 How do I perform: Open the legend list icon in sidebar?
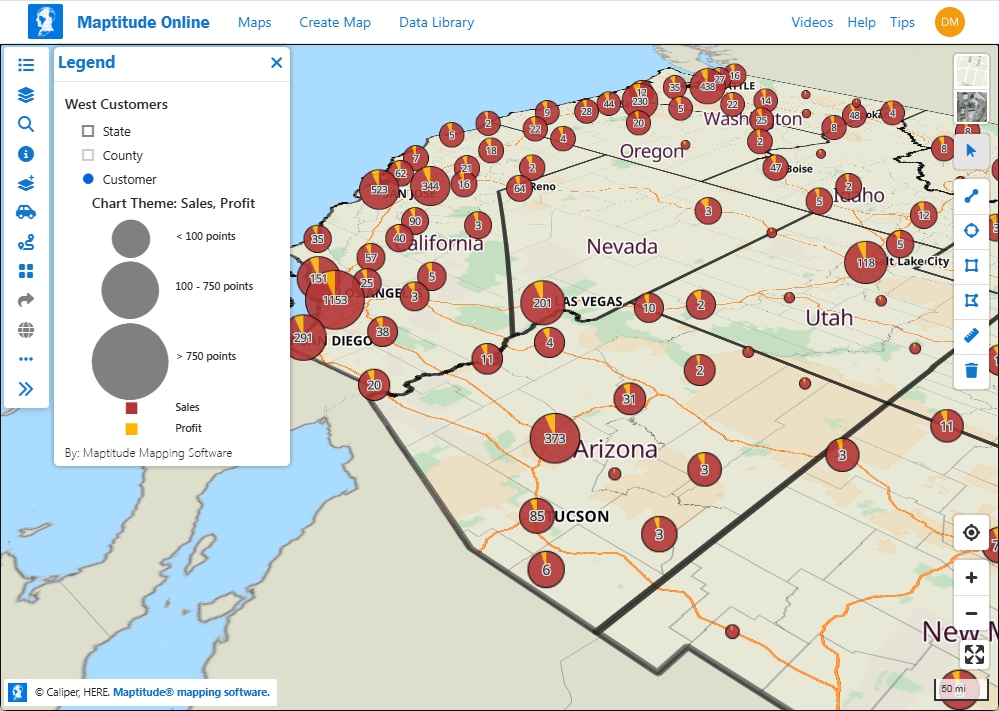(x=25, y=64)
